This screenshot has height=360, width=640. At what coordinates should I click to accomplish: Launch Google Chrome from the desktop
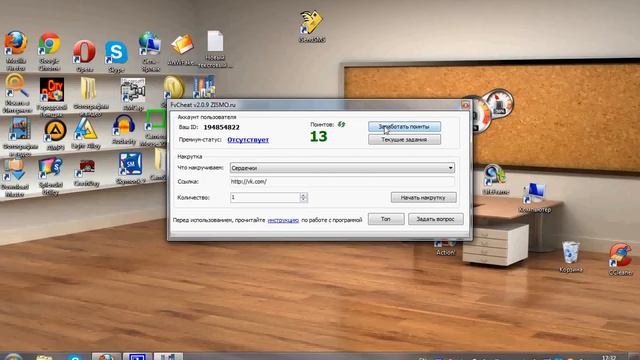tap(49, 44)
